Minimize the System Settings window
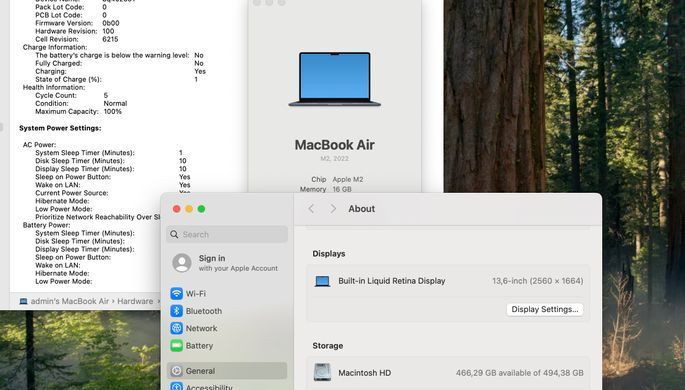Screen dimensions: 685x390 click(x=189, y=209)
